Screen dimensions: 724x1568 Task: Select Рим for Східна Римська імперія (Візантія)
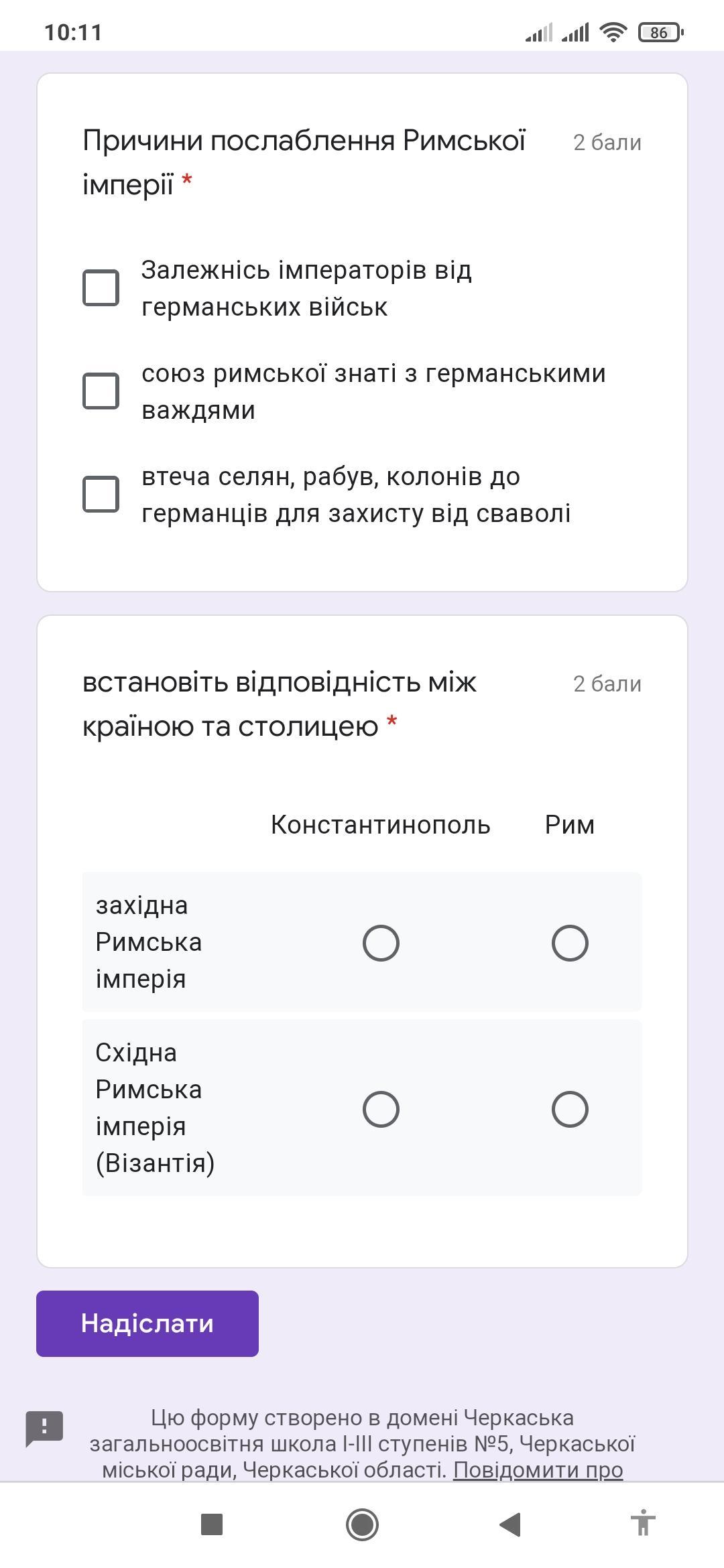tap(570, 1109)
